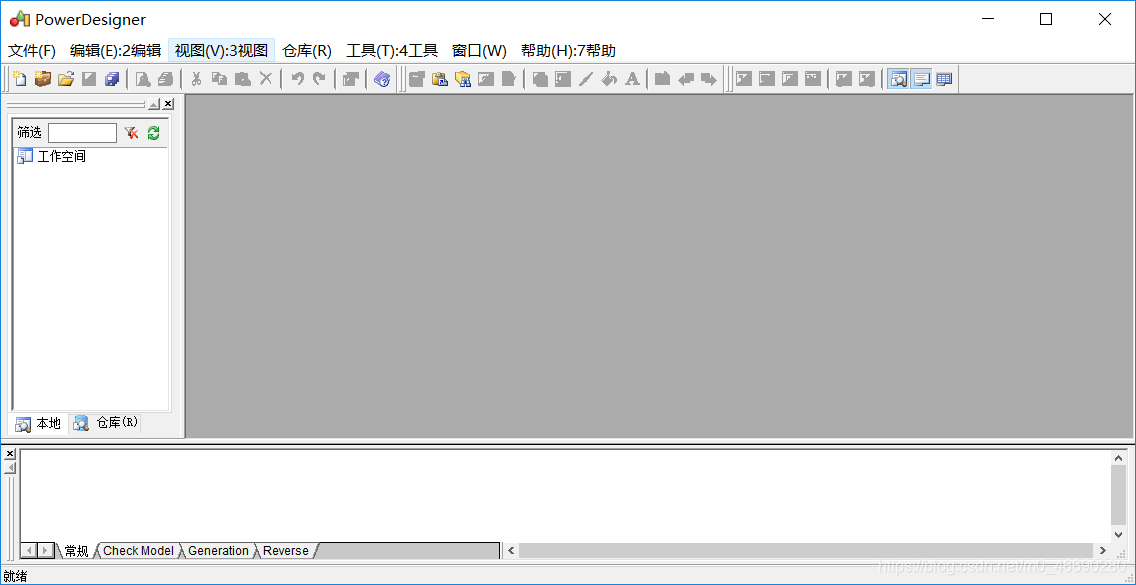Toggle the Result List toolbar button
The image size is (1136, 585).
pyautogui.click(x=944, y=79)
